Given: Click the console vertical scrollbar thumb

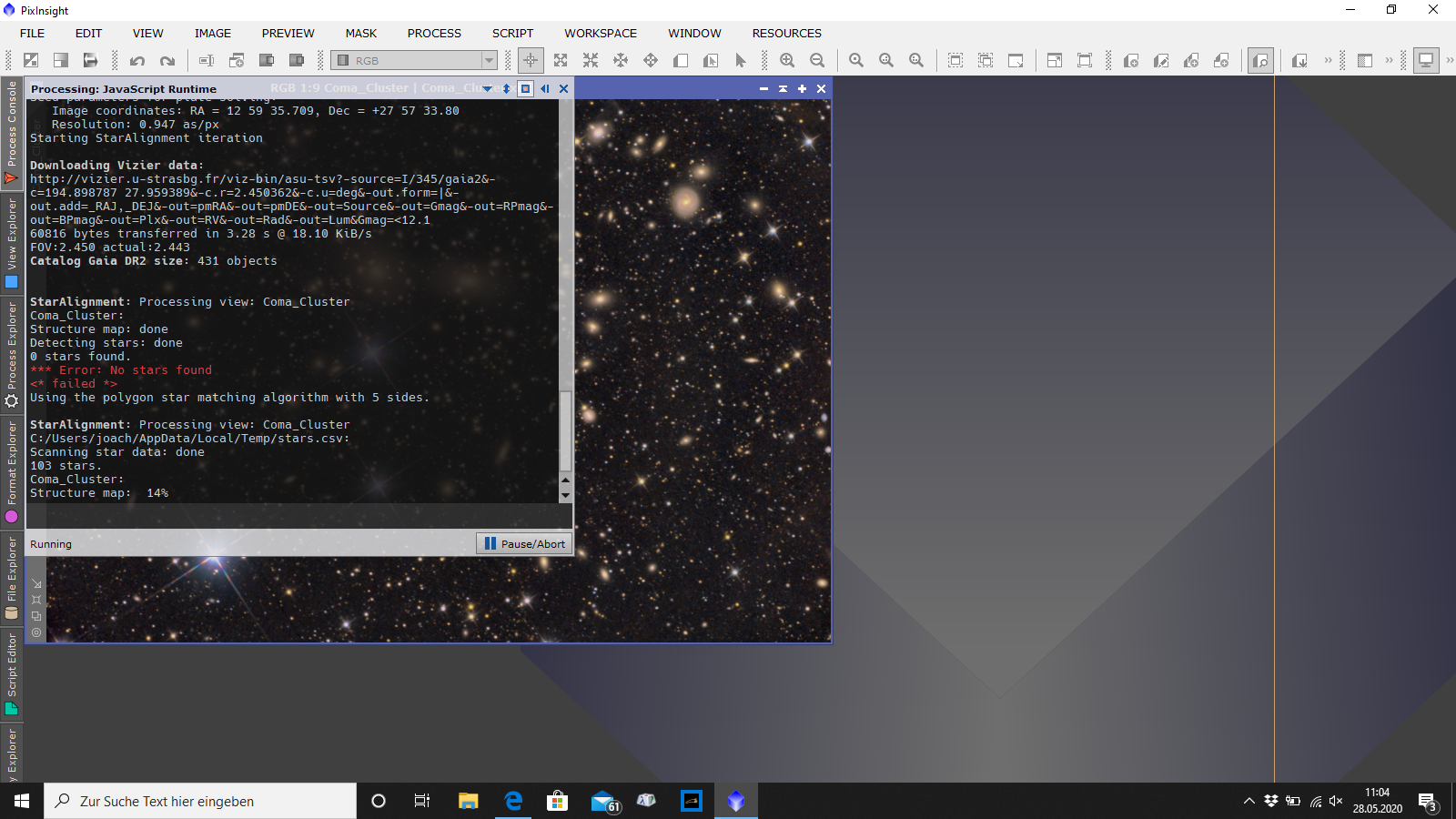Looking at the screenshot, I should click(565, 430).
